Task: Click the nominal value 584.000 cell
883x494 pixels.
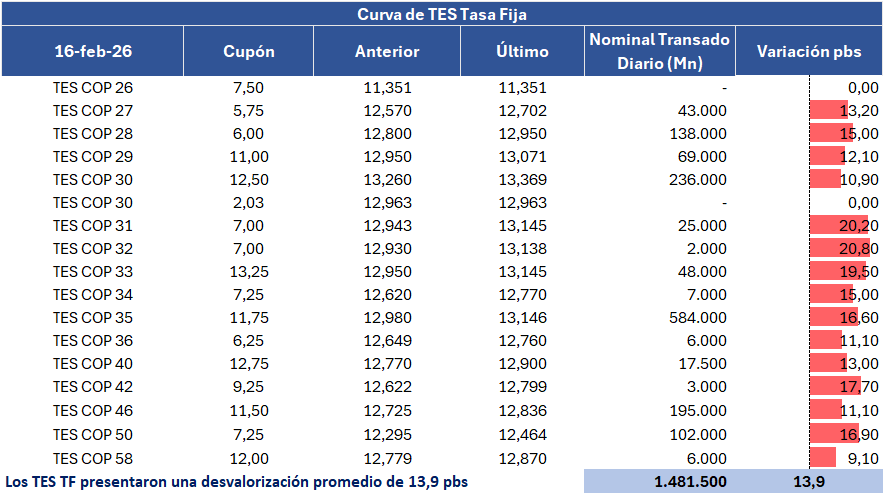Action: [x=700, y=319]
